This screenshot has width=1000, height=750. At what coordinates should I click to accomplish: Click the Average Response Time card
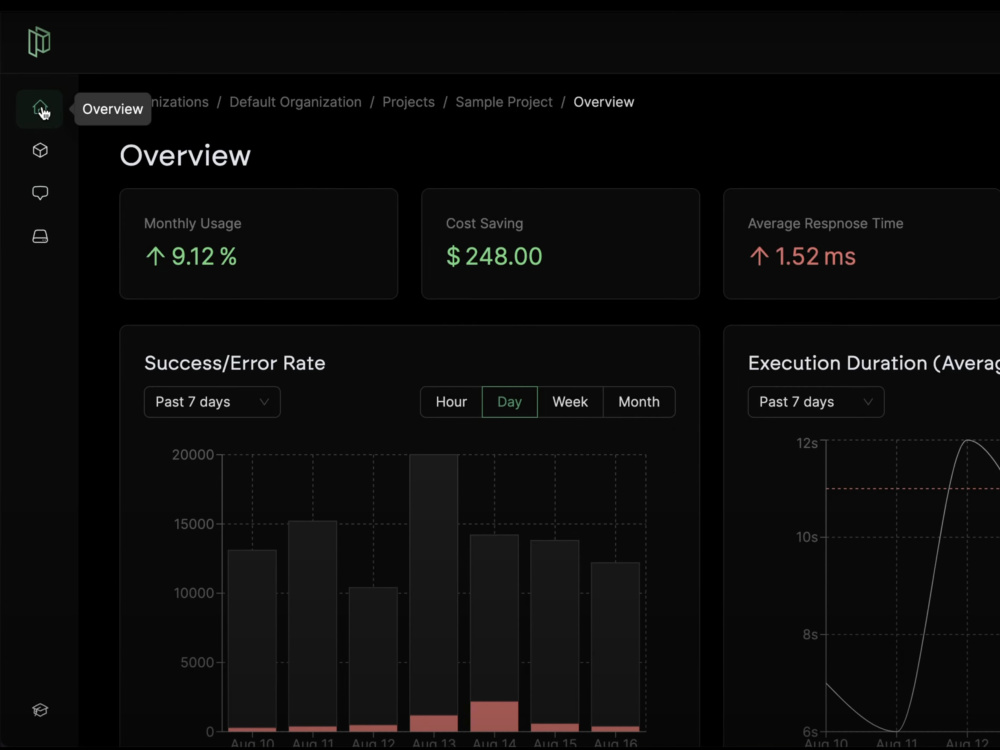point(862,244)
